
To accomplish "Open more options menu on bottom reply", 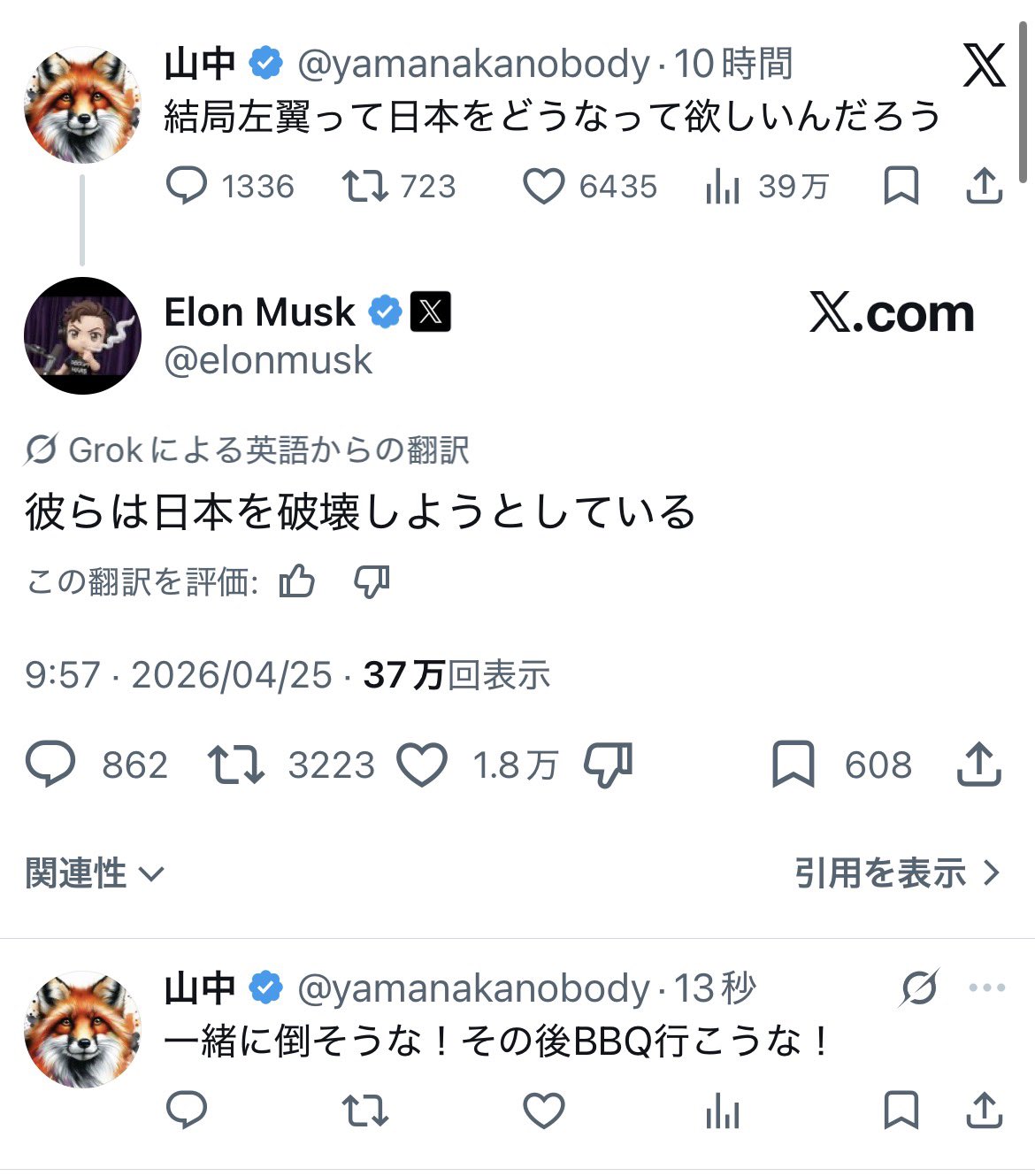I will click(x=987, y=988).
